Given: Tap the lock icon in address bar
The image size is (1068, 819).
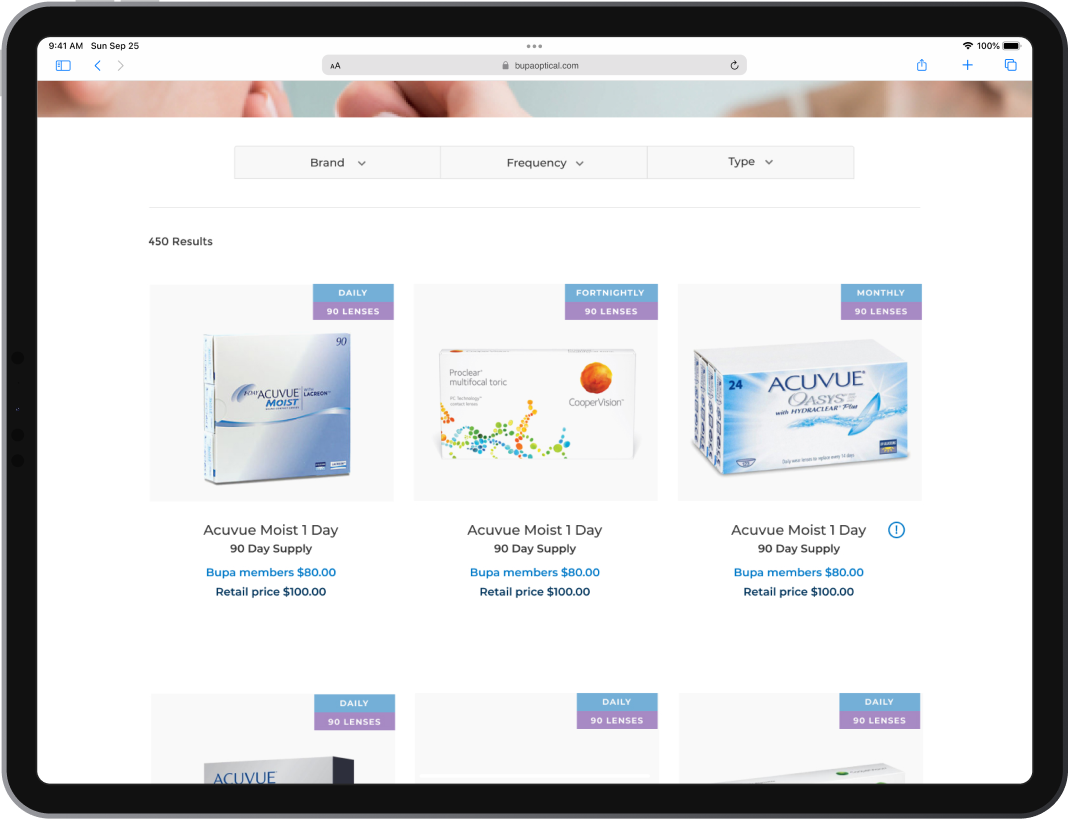Looking at the screenshot, I should point(505,65).
